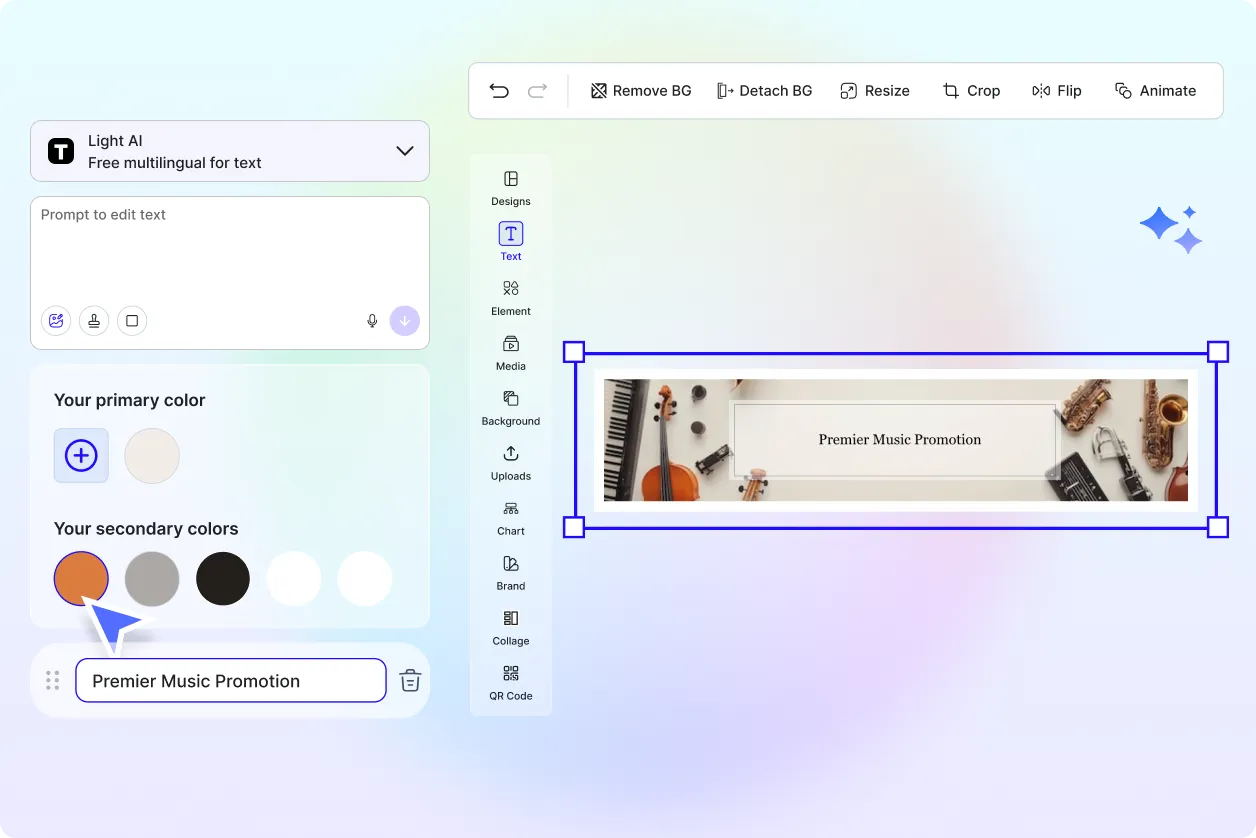Pick the gray secondary color swatch

[x=152, y=578]
